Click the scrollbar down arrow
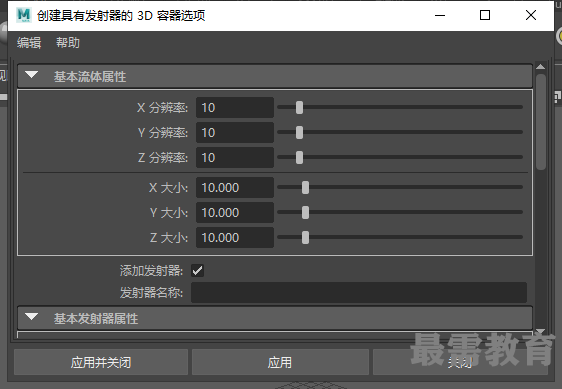 540,331
